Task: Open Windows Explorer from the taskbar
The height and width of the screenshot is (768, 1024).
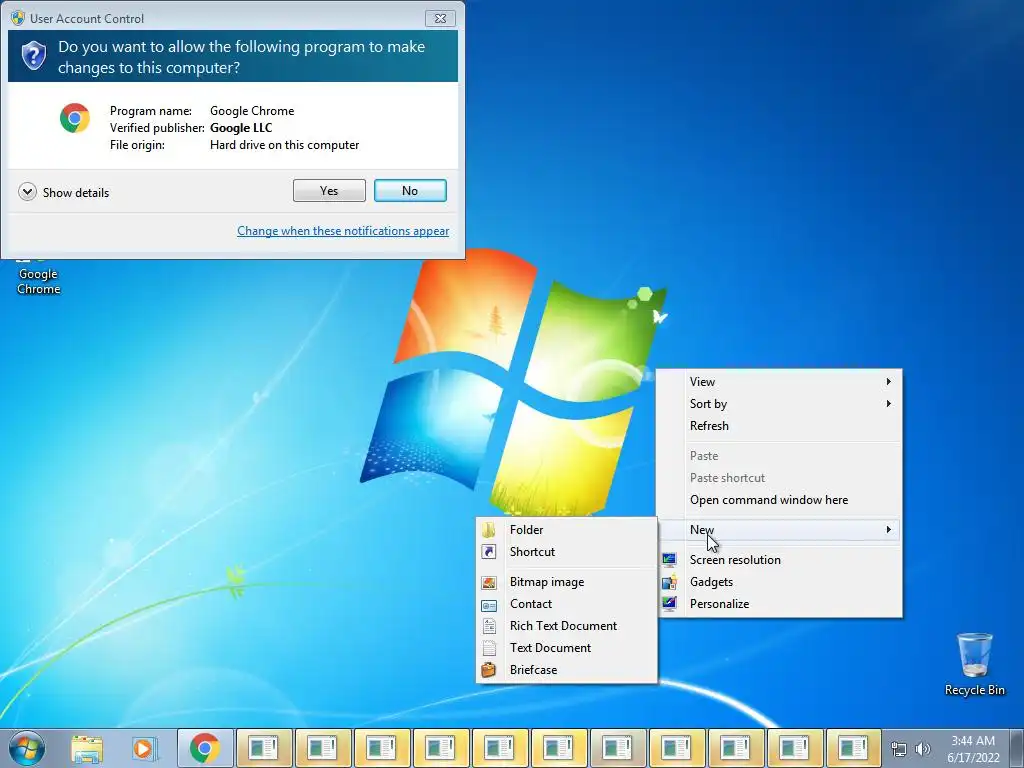Action: pyautogui.click(x=87, y=748)
